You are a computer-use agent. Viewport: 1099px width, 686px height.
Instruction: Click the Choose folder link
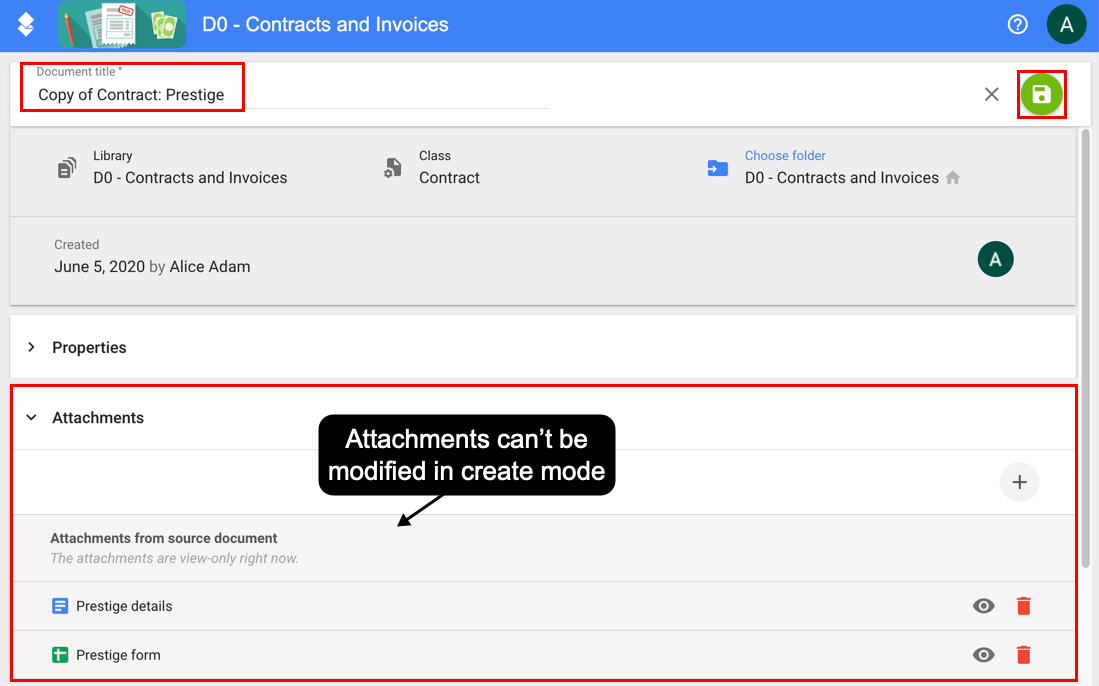pyautogui.click(x=785, y=156)
